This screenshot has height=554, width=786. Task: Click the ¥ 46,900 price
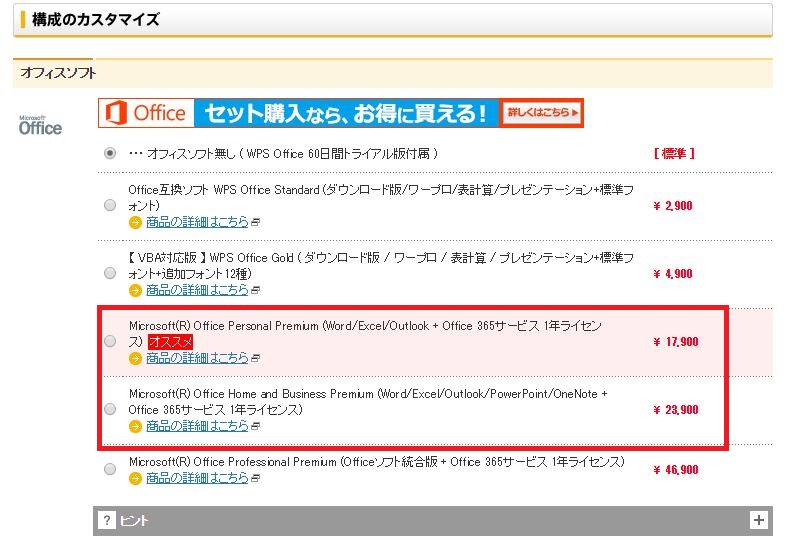(676, 470)
